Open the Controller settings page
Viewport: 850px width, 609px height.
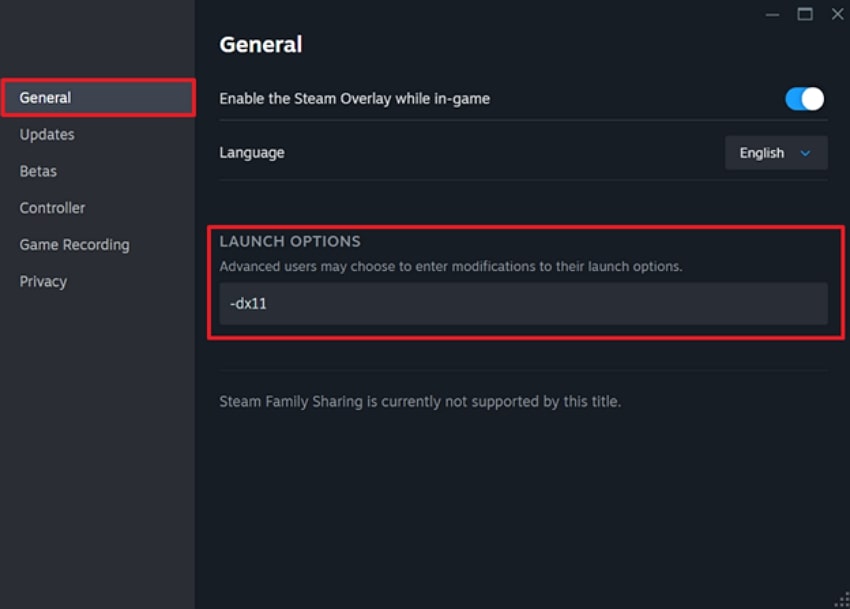pyautogui.click(x=52, y=208)
